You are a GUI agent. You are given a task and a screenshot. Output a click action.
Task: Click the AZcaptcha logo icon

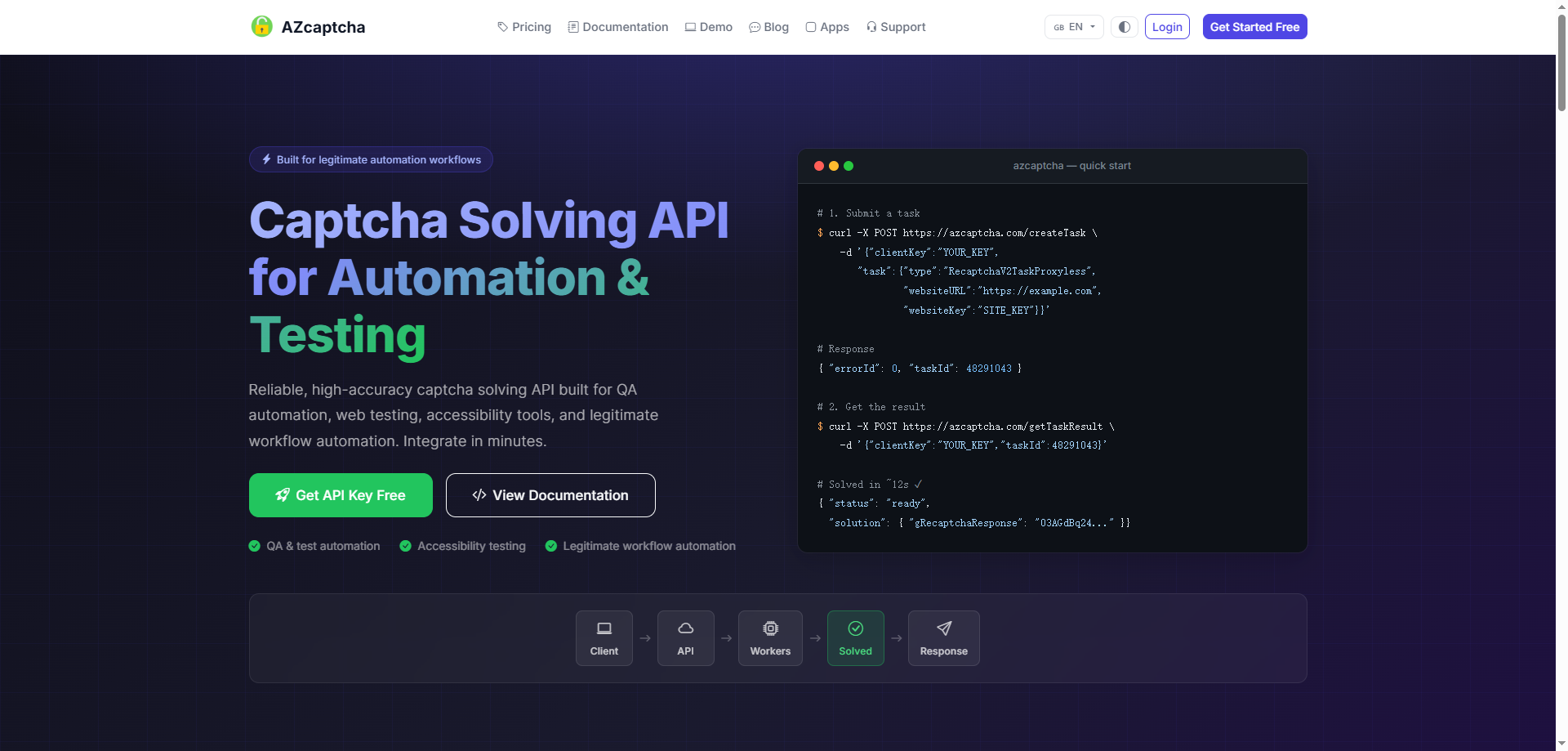(x=261, y=26)
